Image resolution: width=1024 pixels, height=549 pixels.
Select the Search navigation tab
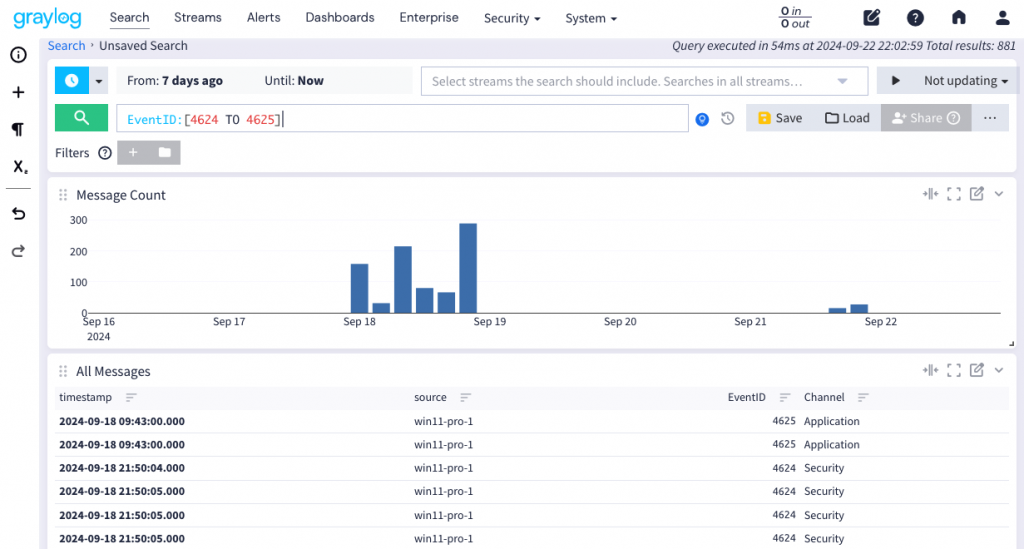pos(129,18)
